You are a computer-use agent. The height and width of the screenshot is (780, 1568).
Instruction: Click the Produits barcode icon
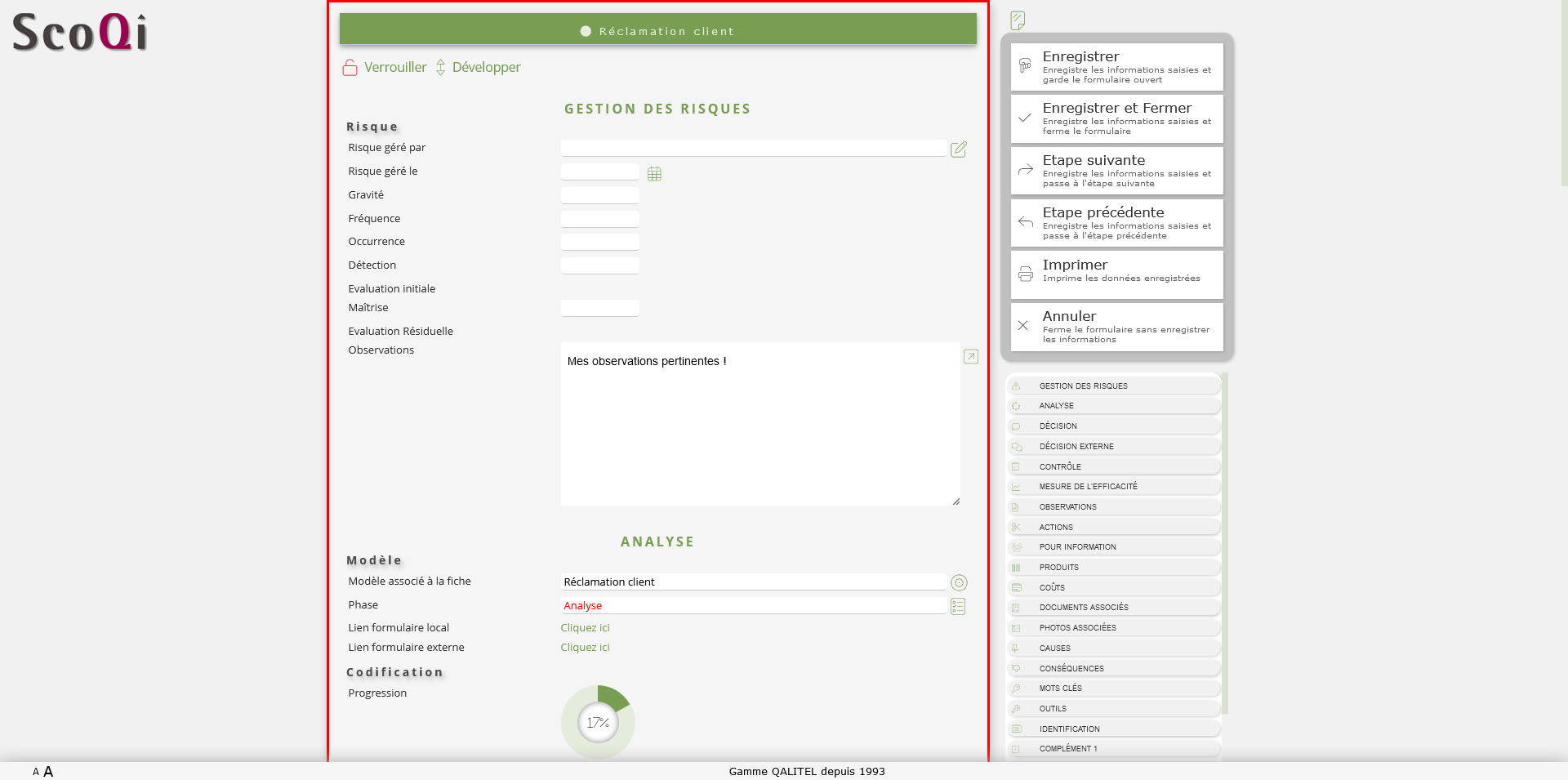click(1016, 568)
